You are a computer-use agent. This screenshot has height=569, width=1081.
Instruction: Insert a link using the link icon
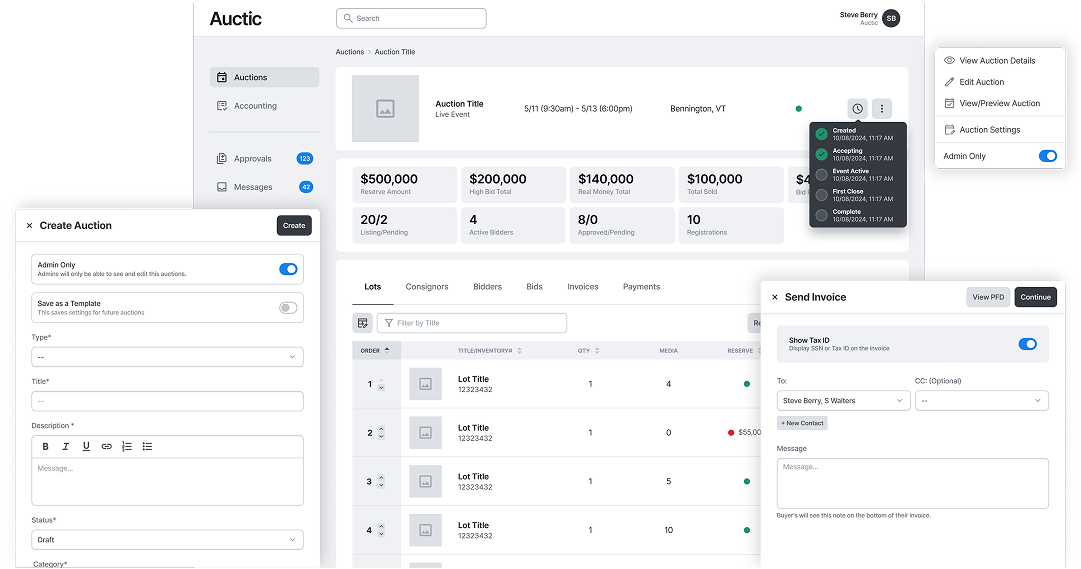point(106,446)
